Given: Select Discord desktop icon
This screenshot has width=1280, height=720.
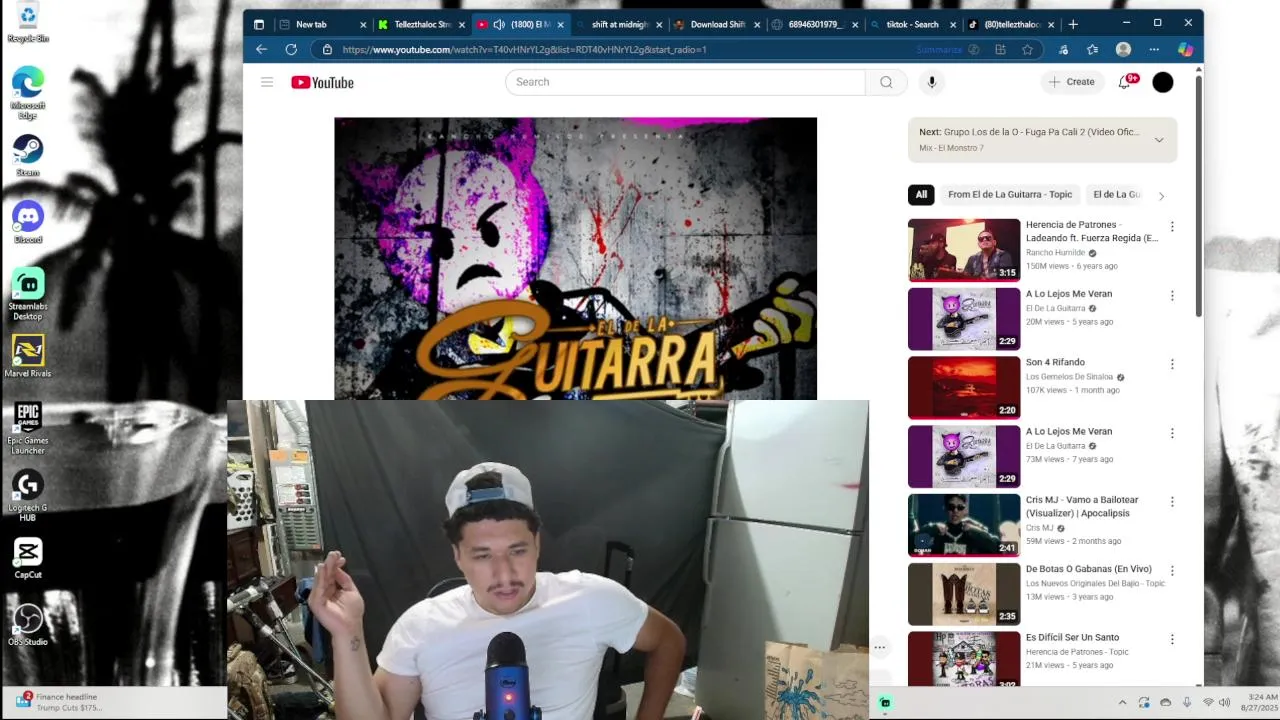Looking at the screenshot, I should click(x=28, y=222).
